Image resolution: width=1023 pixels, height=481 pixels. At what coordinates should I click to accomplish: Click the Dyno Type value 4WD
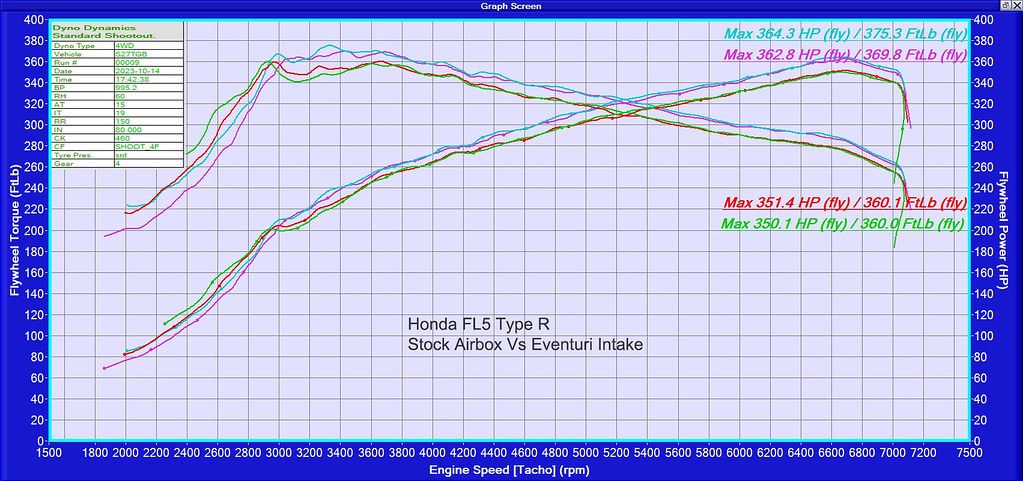[150, 46]
